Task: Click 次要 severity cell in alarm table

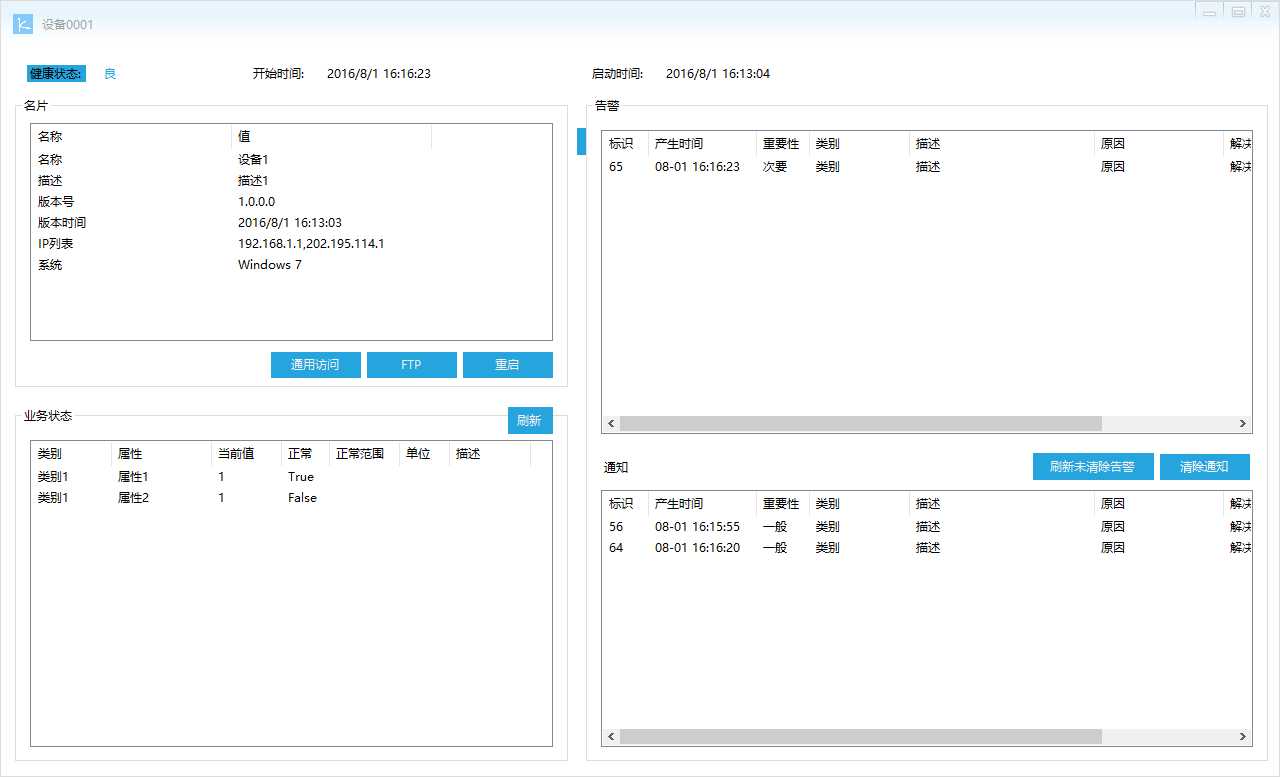Action: pos(775,167)
